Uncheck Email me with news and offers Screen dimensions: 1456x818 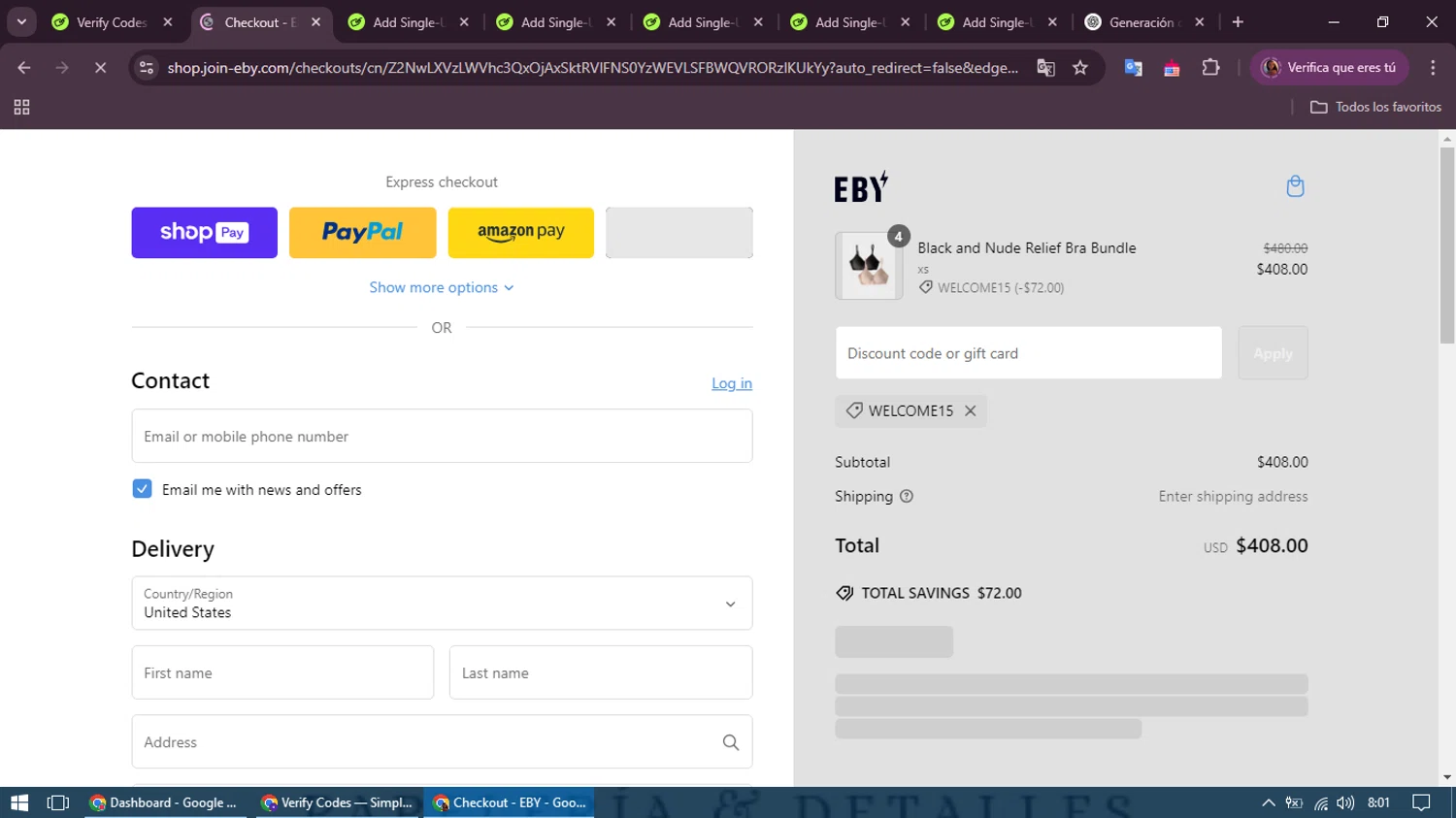[x=142, y=489]
